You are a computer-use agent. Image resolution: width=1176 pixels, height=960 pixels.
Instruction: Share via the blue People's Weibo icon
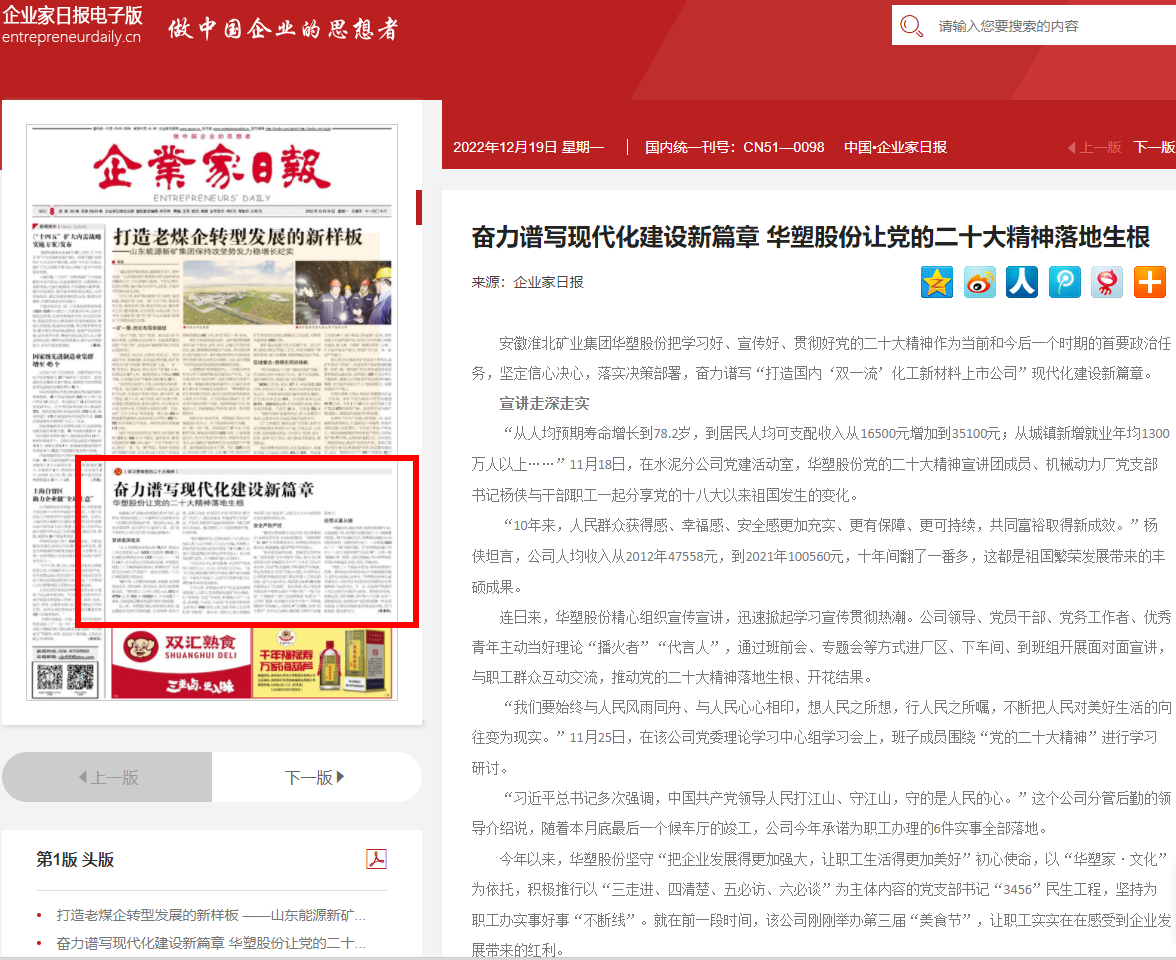[x=1022, y=282]
